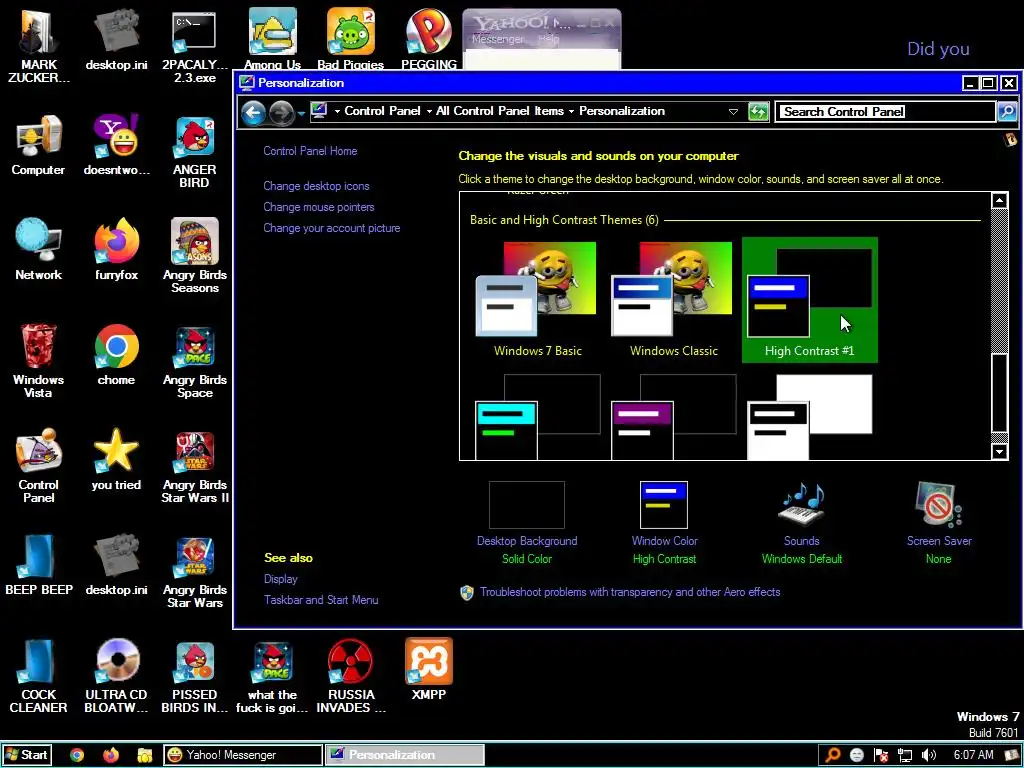Click the Back arrow in Personalization
1024x768 pixels.
pos(253,113)
